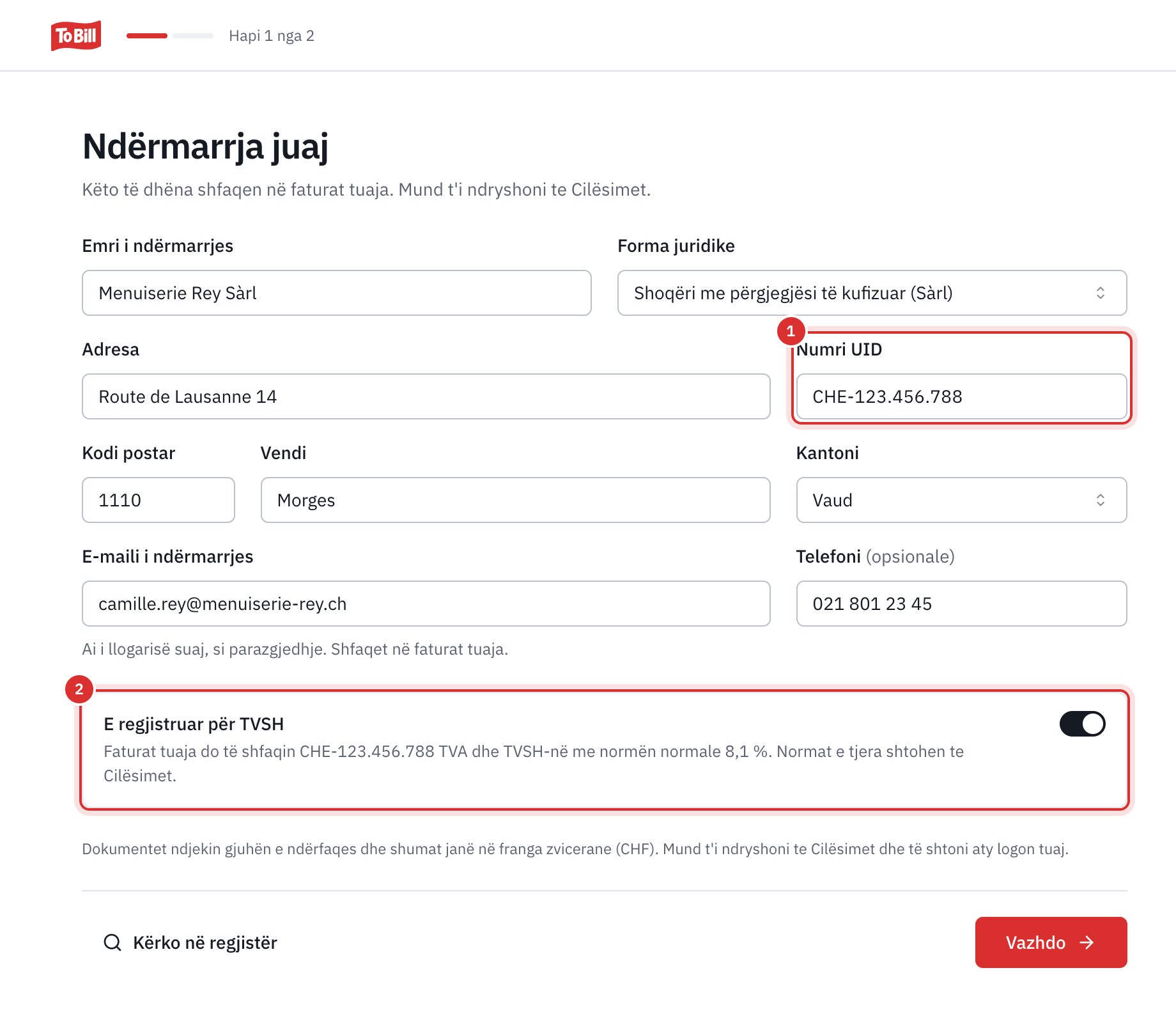Click the E regjistruar për TVSH label
1176x1023 pixels.
tap(194, 724)
